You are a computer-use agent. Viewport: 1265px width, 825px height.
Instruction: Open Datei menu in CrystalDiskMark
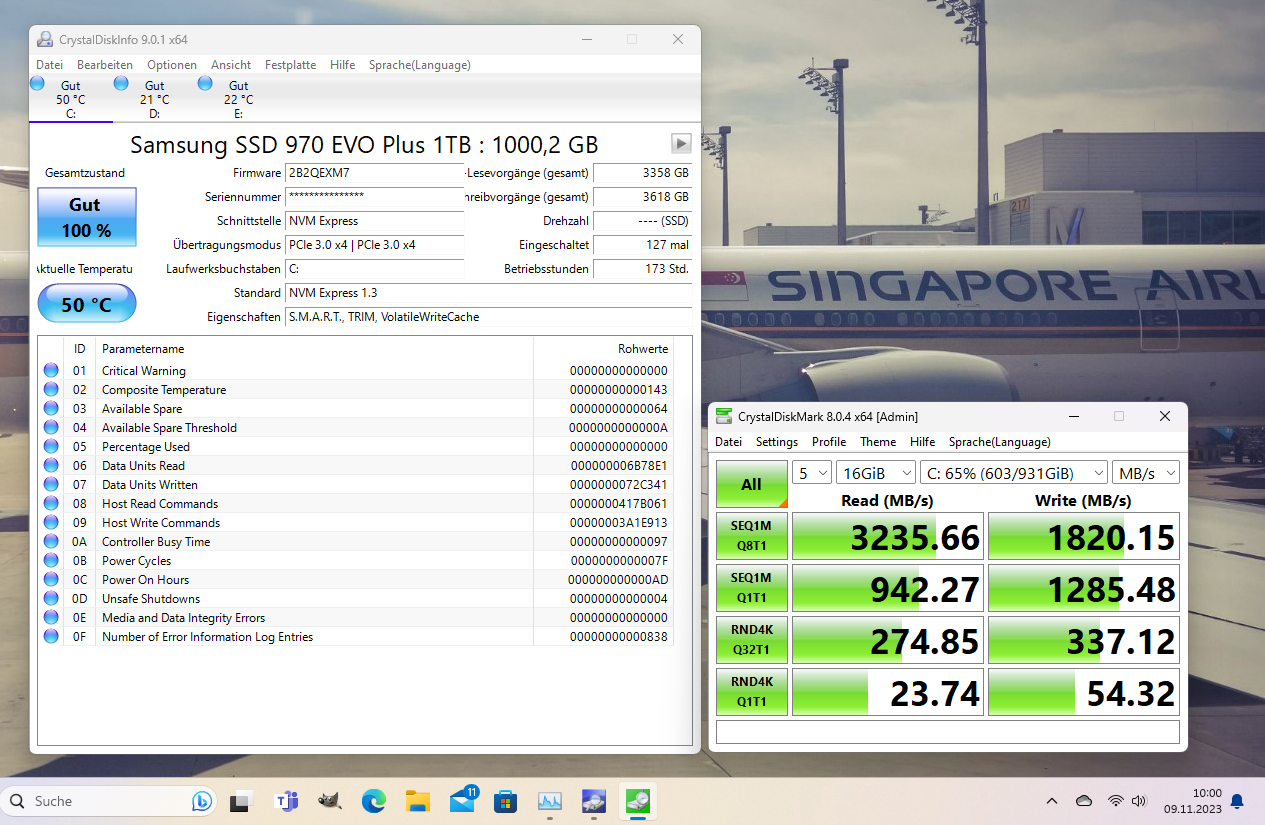[x=728, y=442]
